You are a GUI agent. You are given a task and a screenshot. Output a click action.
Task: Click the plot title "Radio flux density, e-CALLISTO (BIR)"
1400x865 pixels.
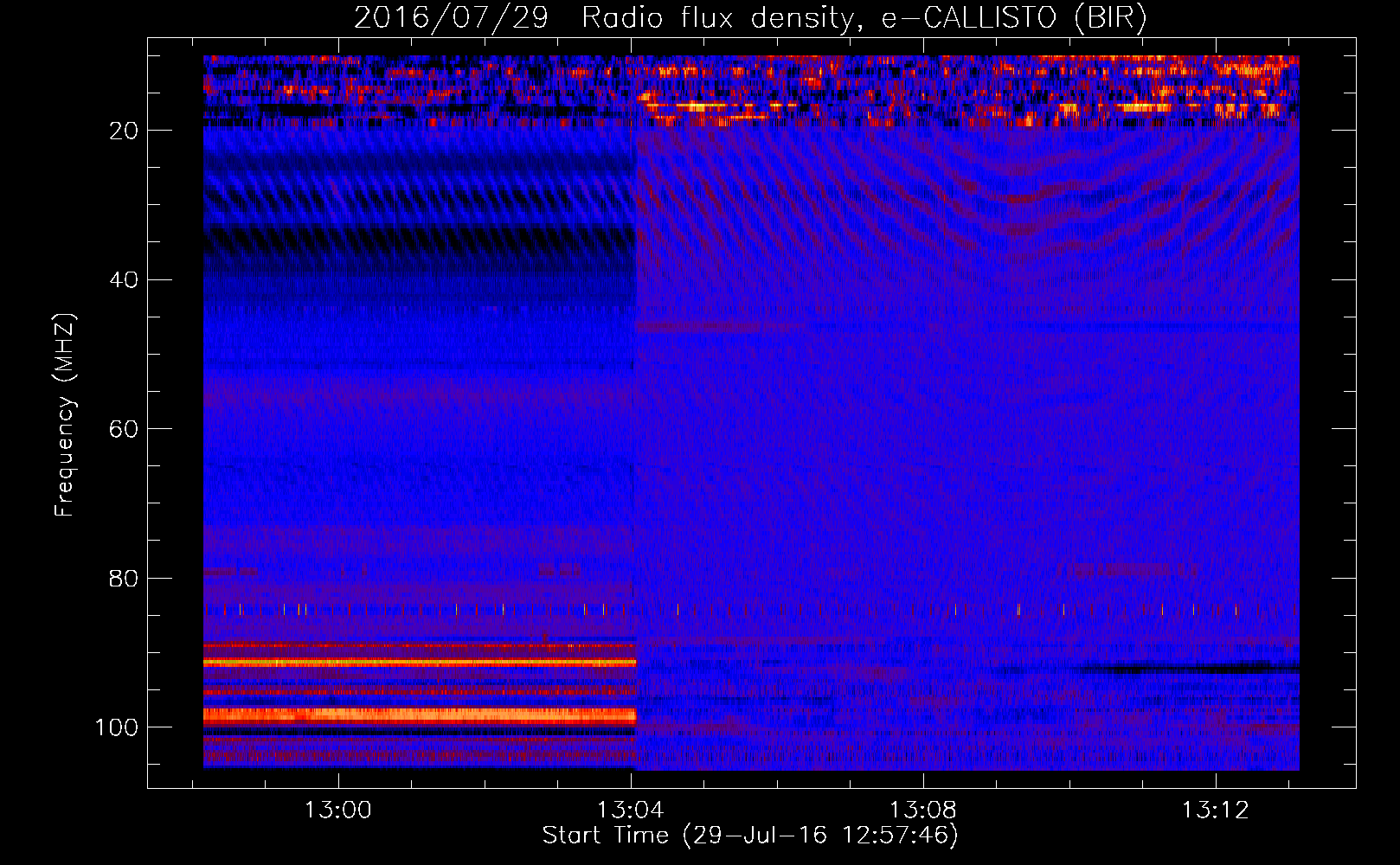pos(864,18)
